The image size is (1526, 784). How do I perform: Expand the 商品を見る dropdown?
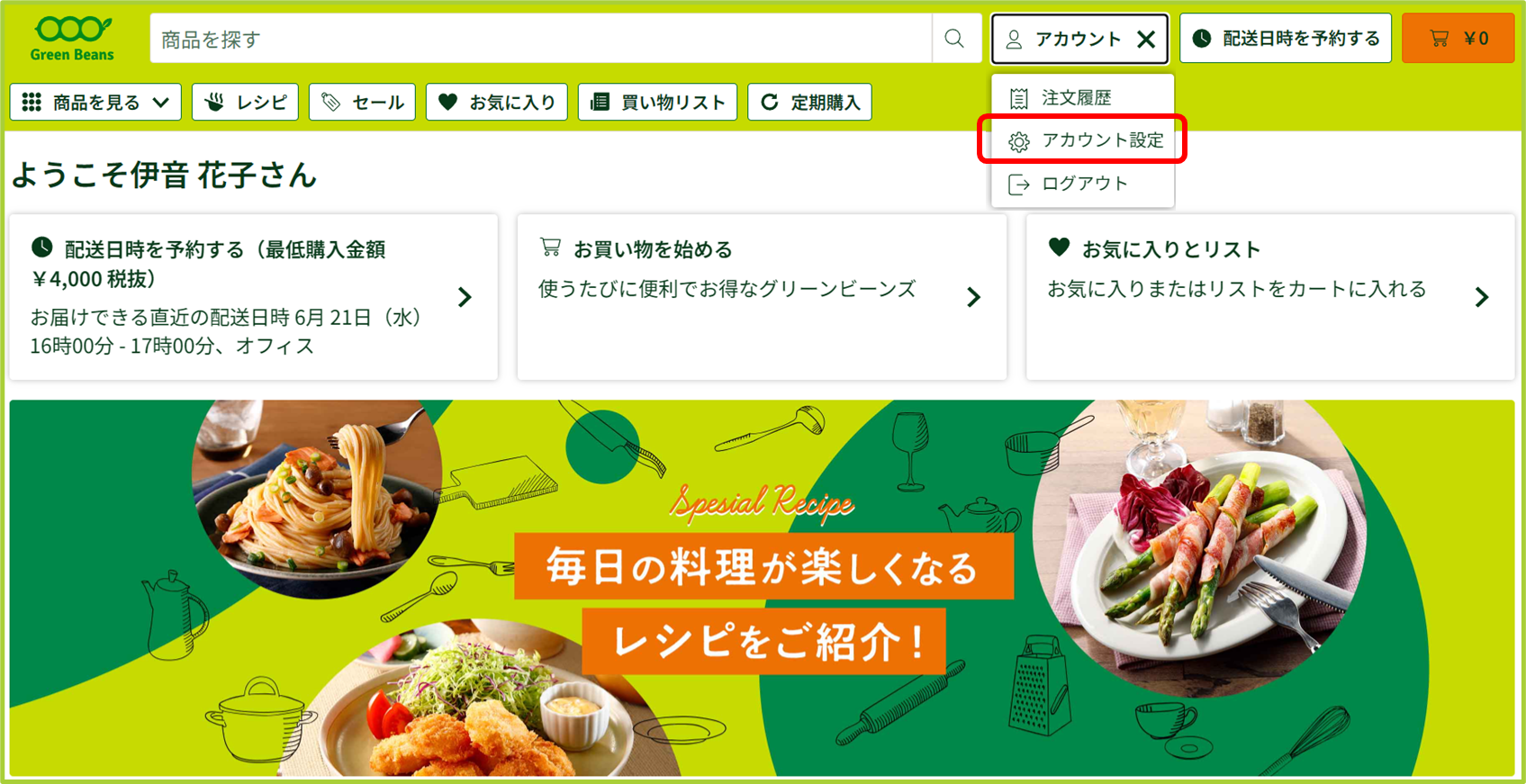pyautogui.click(x=95, y=102)
